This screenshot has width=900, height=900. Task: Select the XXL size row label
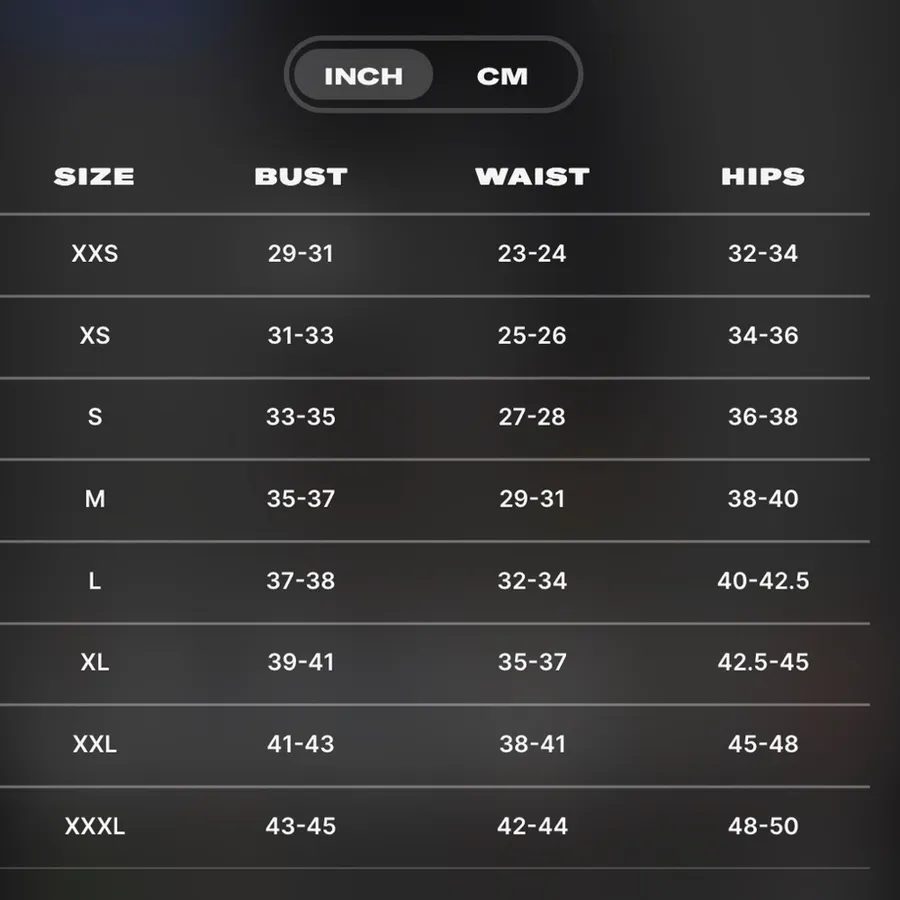point(95,744)
